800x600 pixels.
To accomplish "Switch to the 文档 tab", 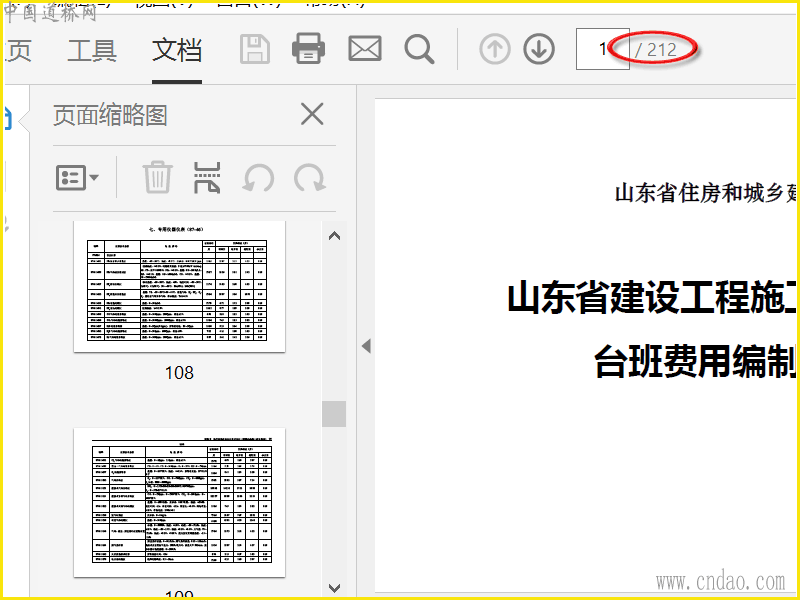I will click(x=177, y=51).
